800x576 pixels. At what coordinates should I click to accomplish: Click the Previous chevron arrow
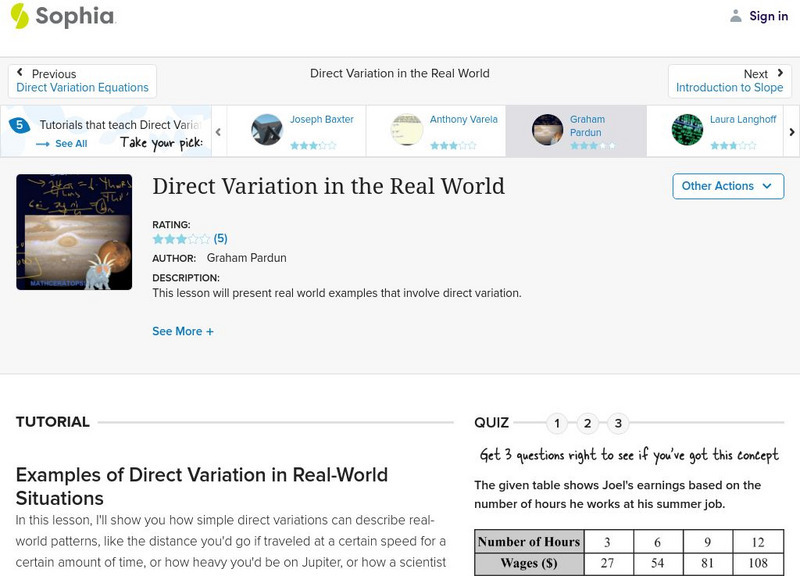click(22, 71)
